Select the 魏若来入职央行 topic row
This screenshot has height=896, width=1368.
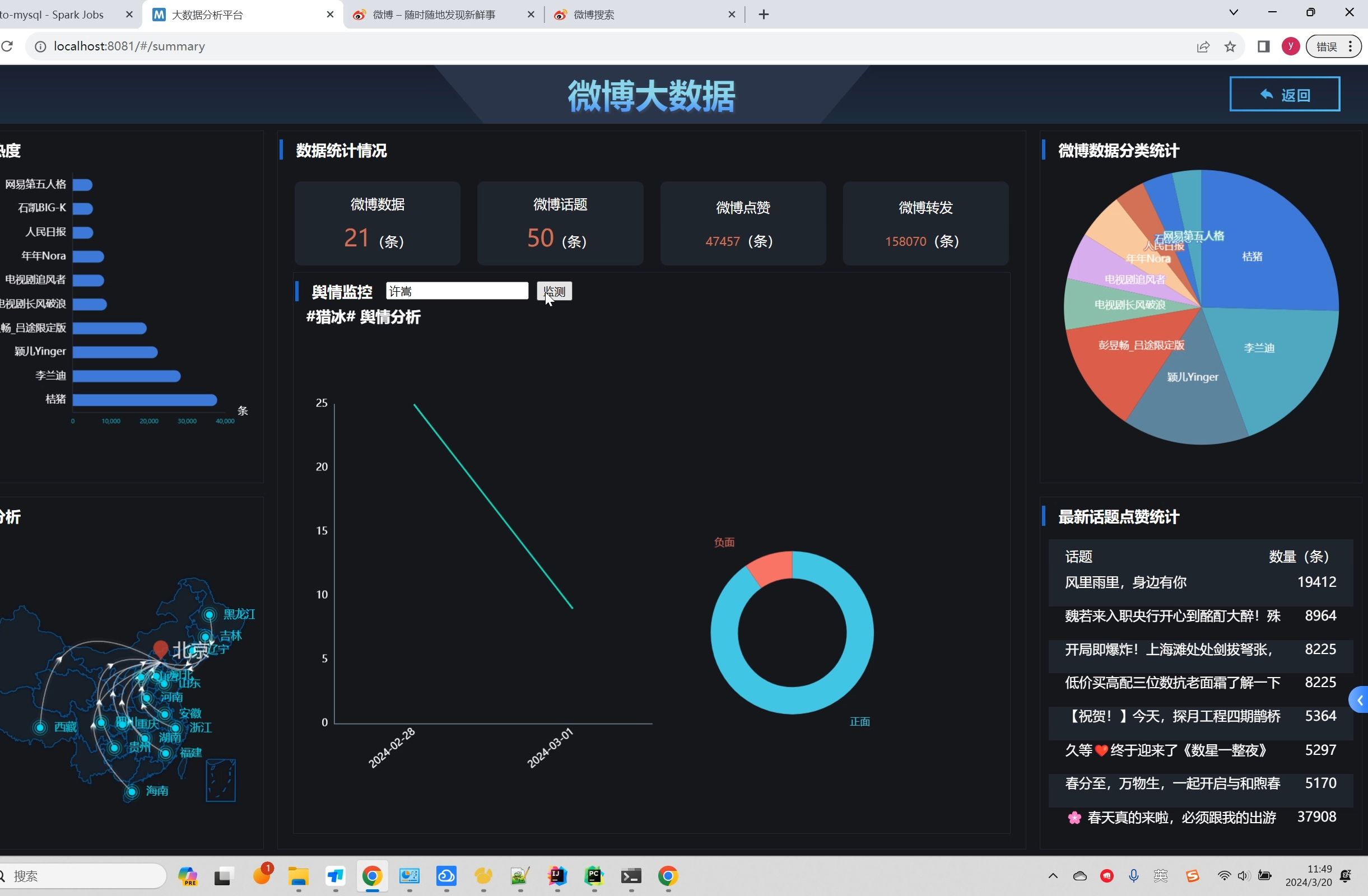(x=1200, y=615)
